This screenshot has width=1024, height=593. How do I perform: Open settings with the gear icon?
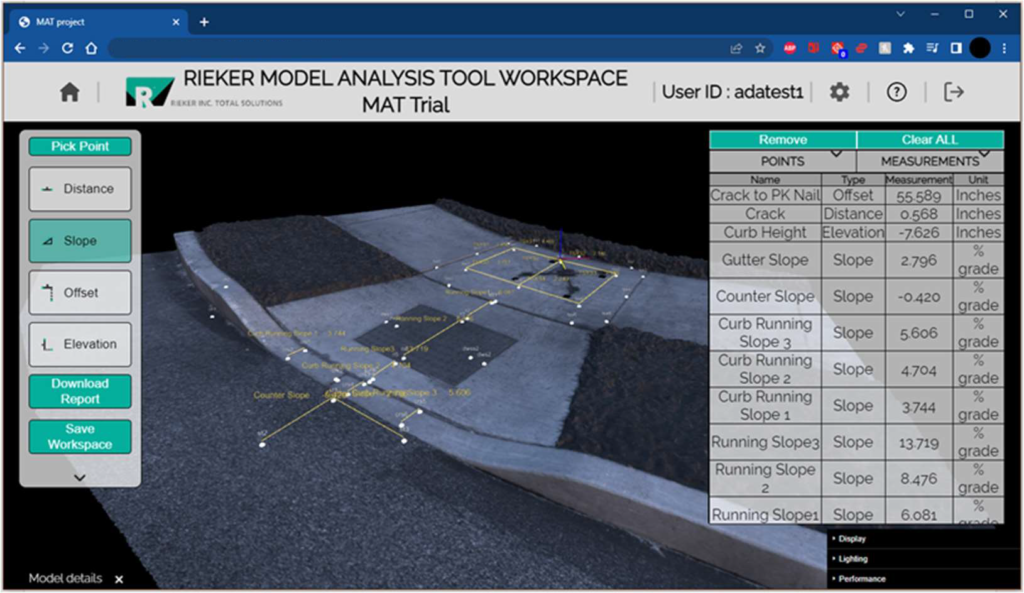(839, 92)
